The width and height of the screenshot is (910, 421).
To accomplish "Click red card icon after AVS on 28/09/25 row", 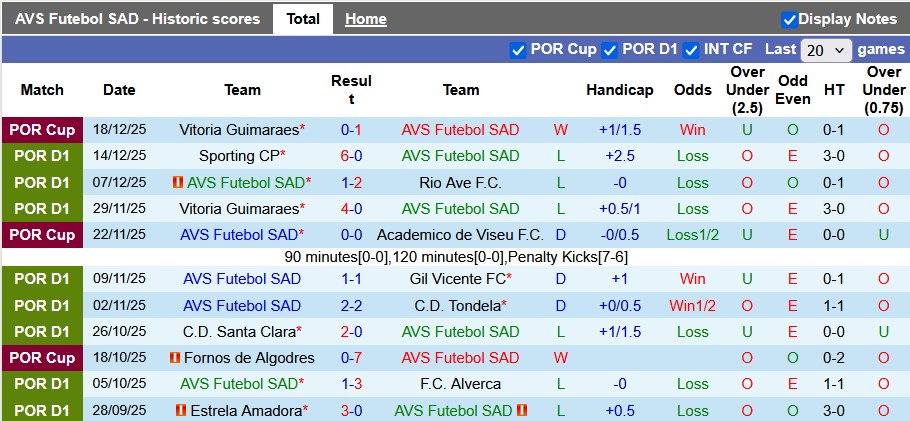I will coord(522,411).
